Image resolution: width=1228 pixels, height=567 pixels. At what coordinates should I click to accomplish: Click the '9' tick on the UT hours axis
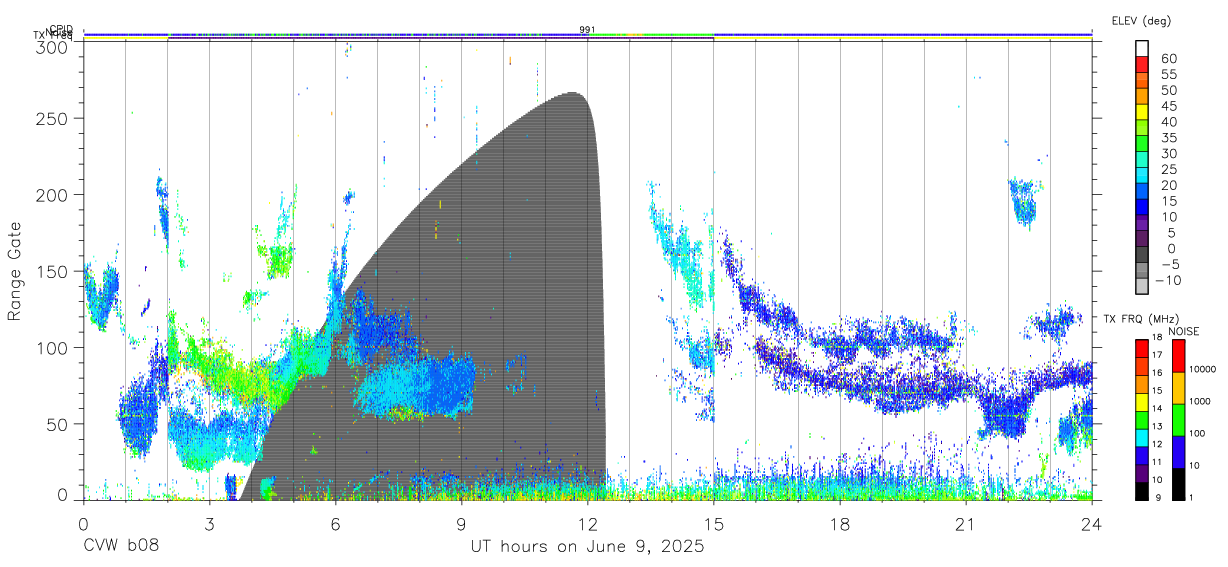click(461, 523)
